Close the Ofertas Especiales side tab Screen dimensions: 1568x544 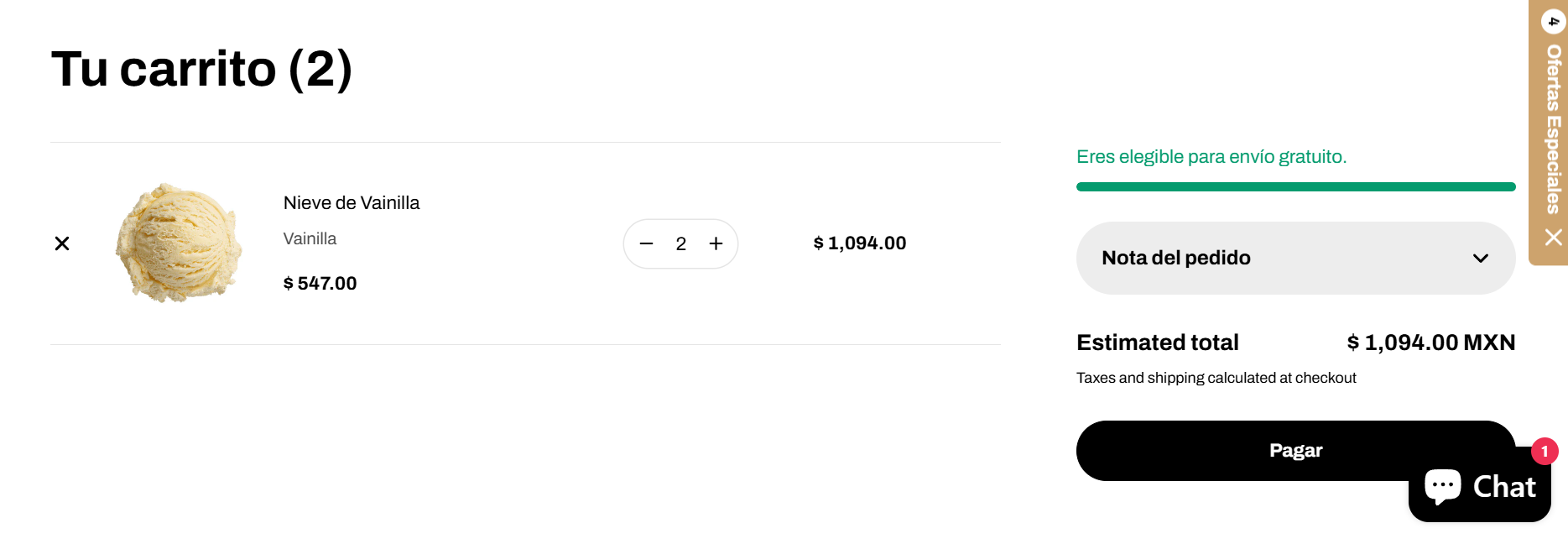coord(1553,238)
